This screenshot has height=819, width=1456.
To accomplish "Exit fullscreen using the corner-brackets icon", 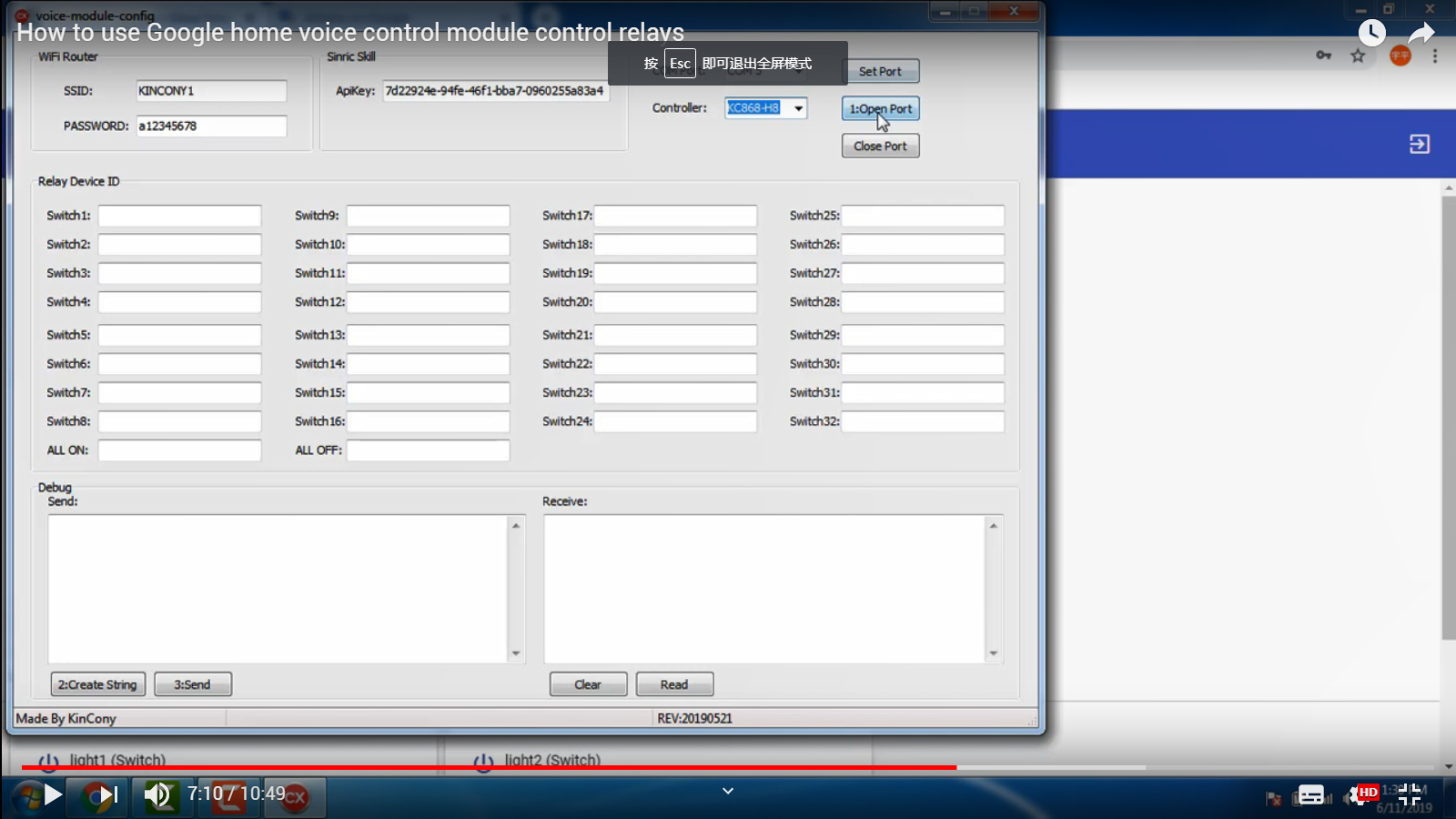I will pos(1410,794).
